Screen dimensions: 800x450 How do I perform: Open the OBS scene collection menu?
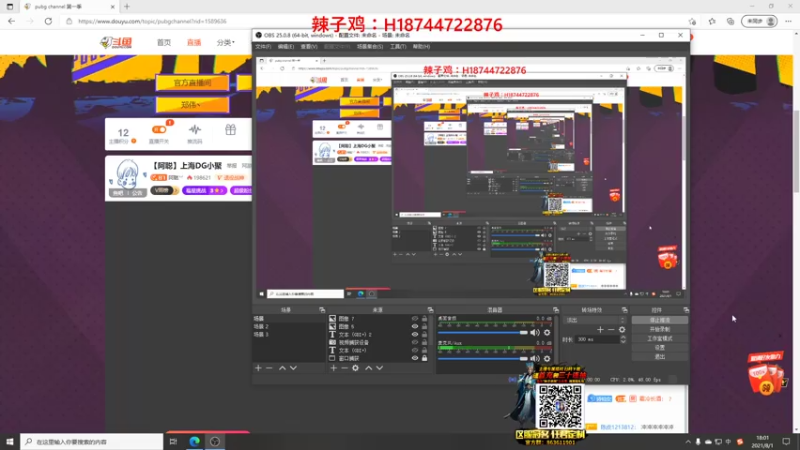(x=370, y=46)
